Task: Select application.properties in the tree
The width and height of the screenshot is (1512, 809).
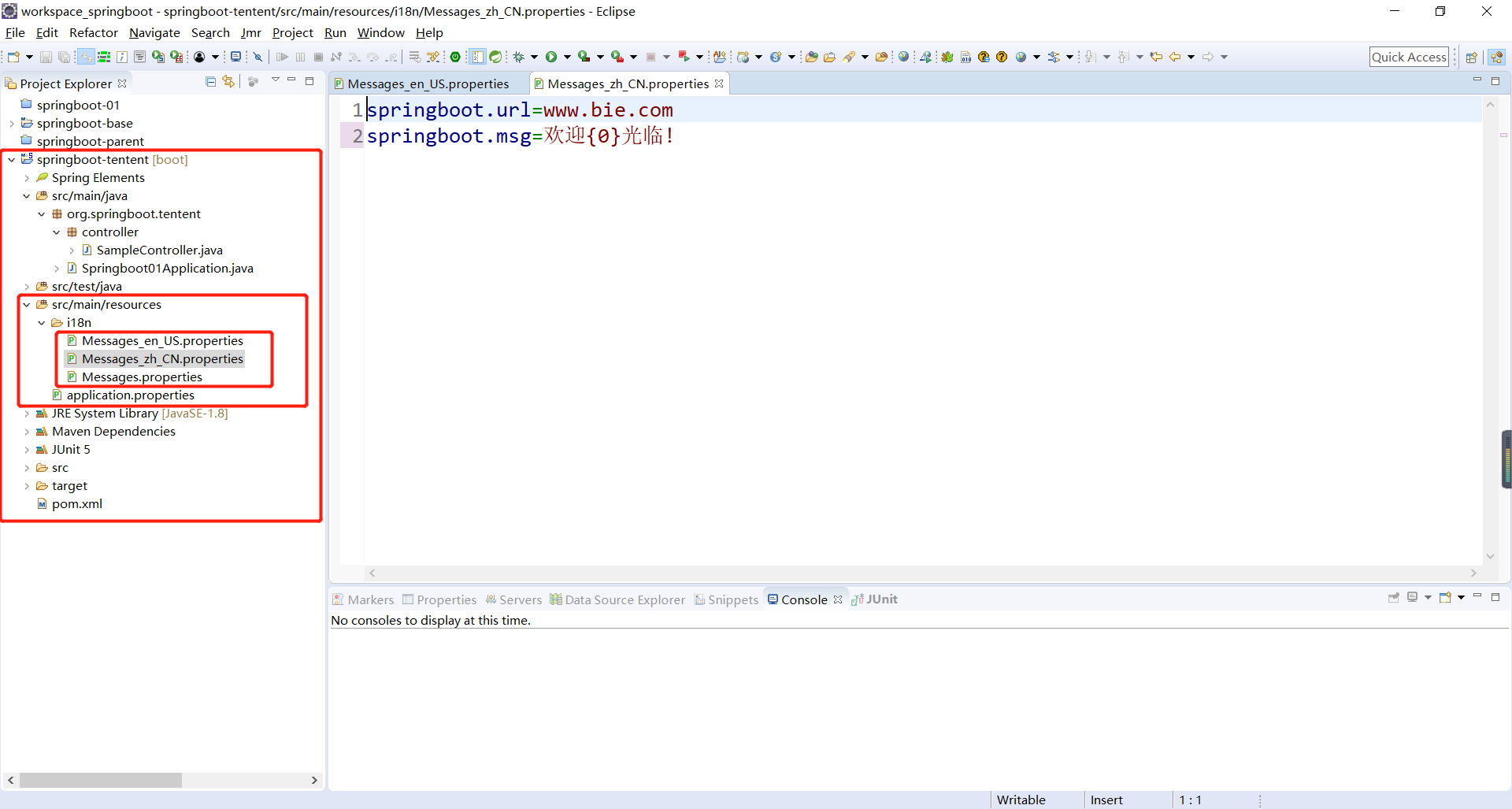Action: pyautogui.click(x=130, y=395)
